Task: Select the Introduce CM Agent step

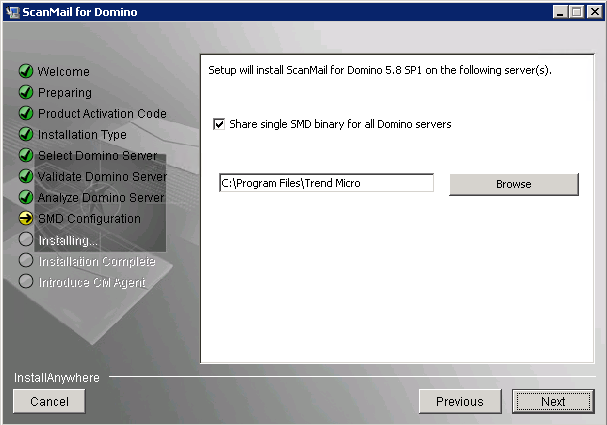Action: pos(91,283)
